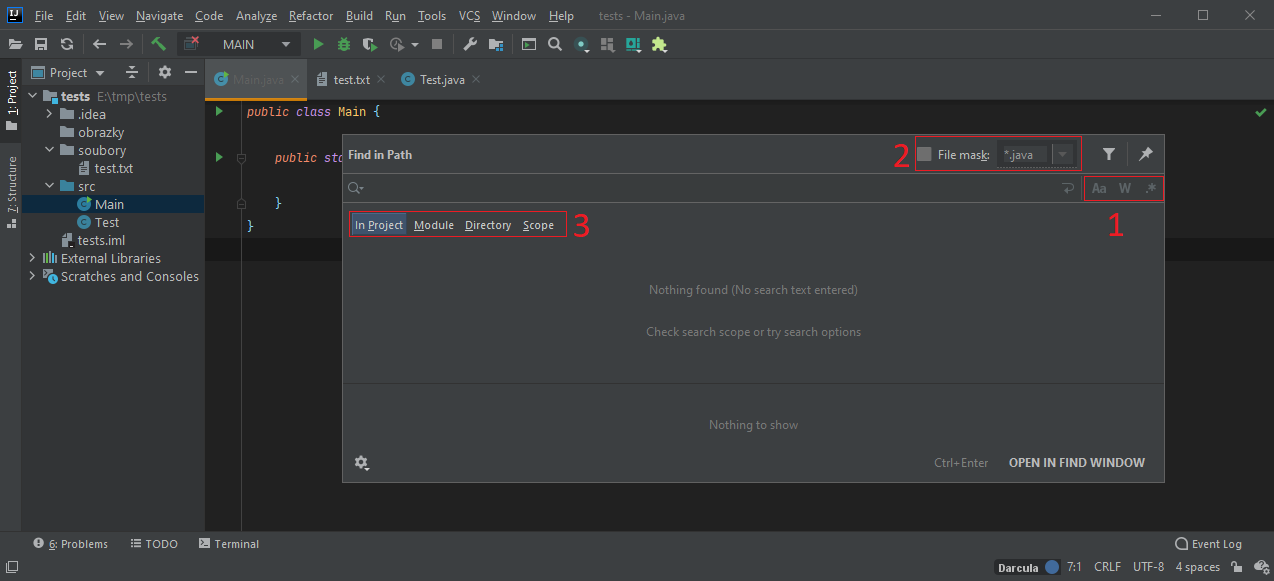Screen dimensions: 1274x581
Task: Open Search Everywhere with magnifier icon
Action: (x=554, y=44)
